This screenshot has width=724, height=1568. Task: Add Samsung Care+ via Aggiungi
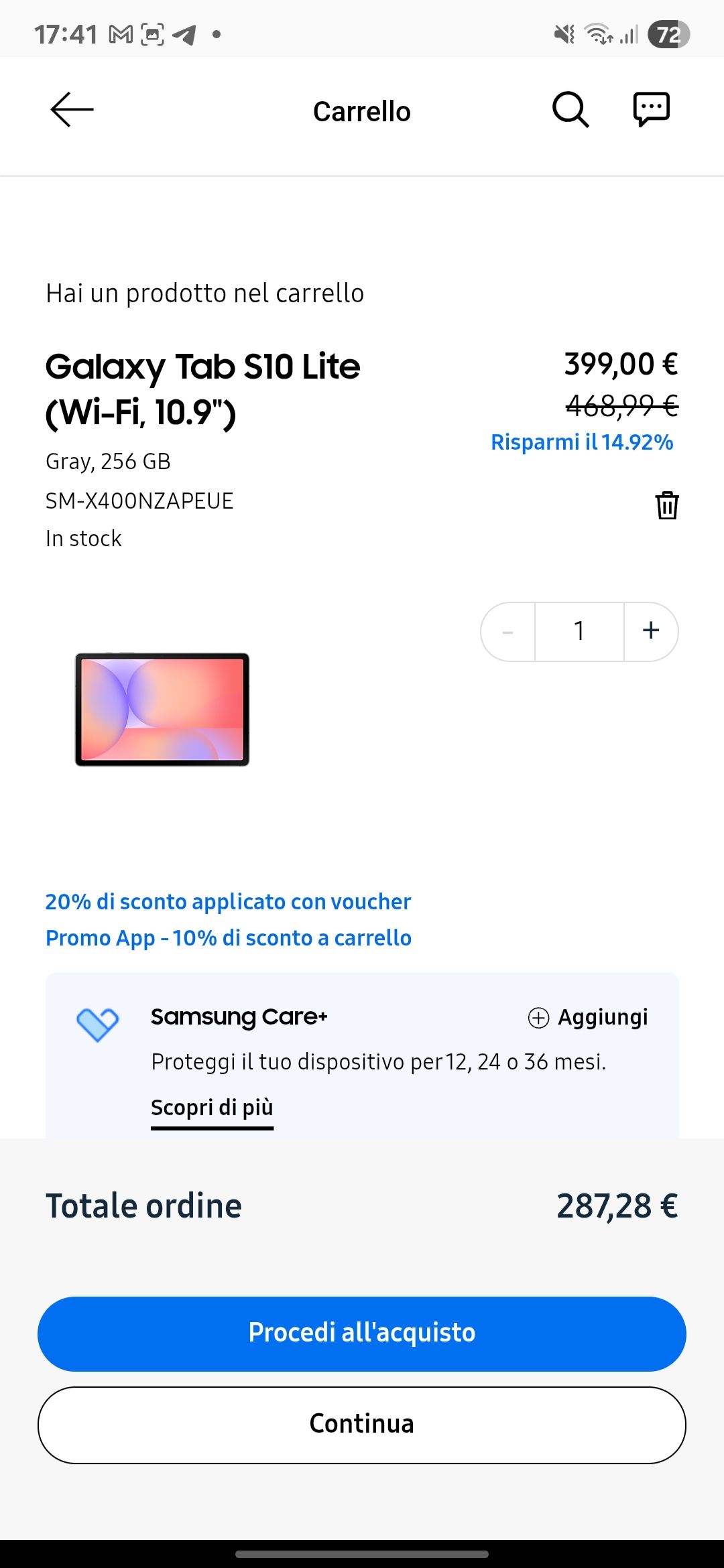click(588, 1017)
